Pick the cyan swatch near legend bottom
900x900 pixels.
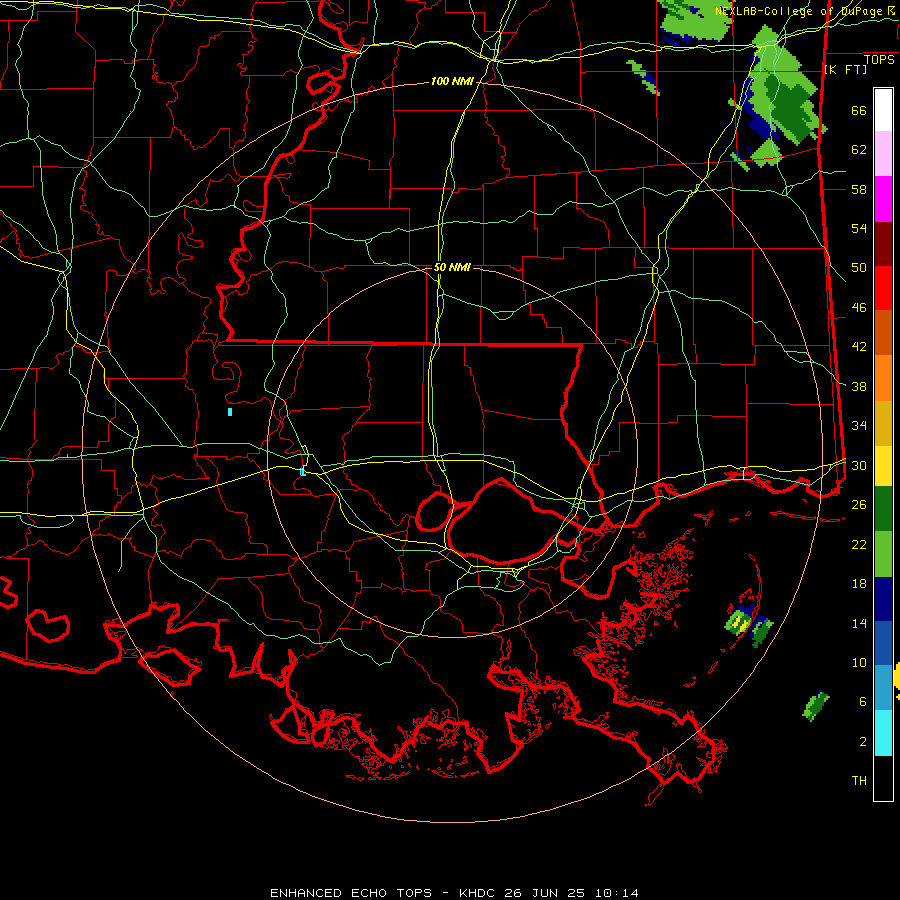(x=883, y=733)
